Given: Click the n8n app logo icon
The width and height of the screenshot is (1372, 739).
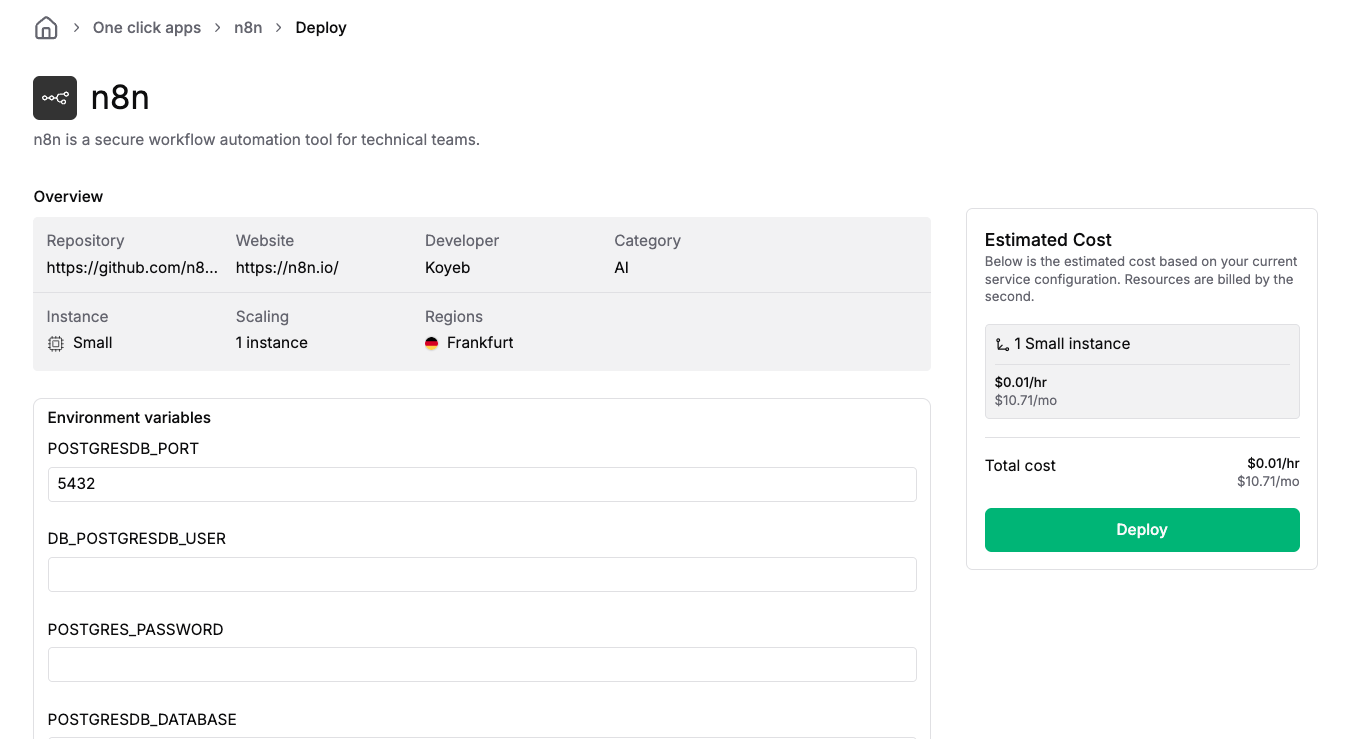Looking at the screenshot, I should pyautogui.click(x=55, y=97).
